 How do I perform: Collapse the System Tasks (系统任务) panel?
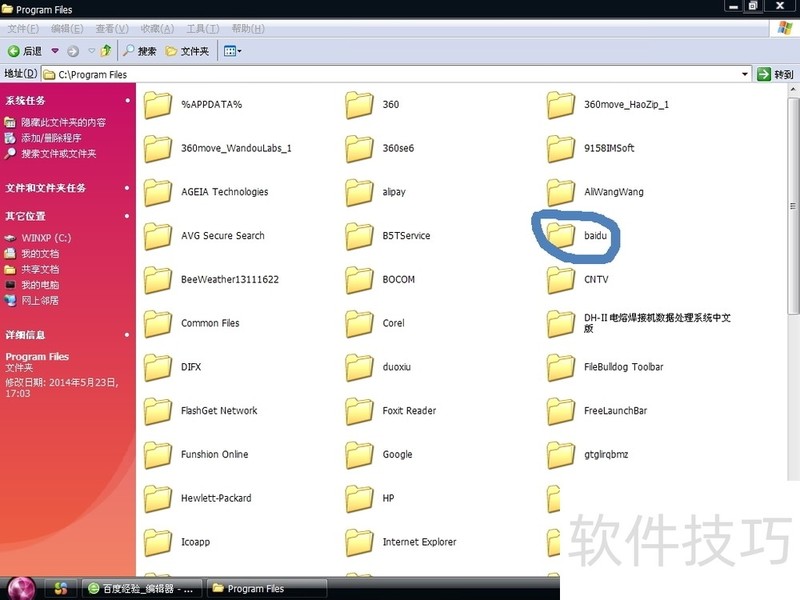point(128,101)
